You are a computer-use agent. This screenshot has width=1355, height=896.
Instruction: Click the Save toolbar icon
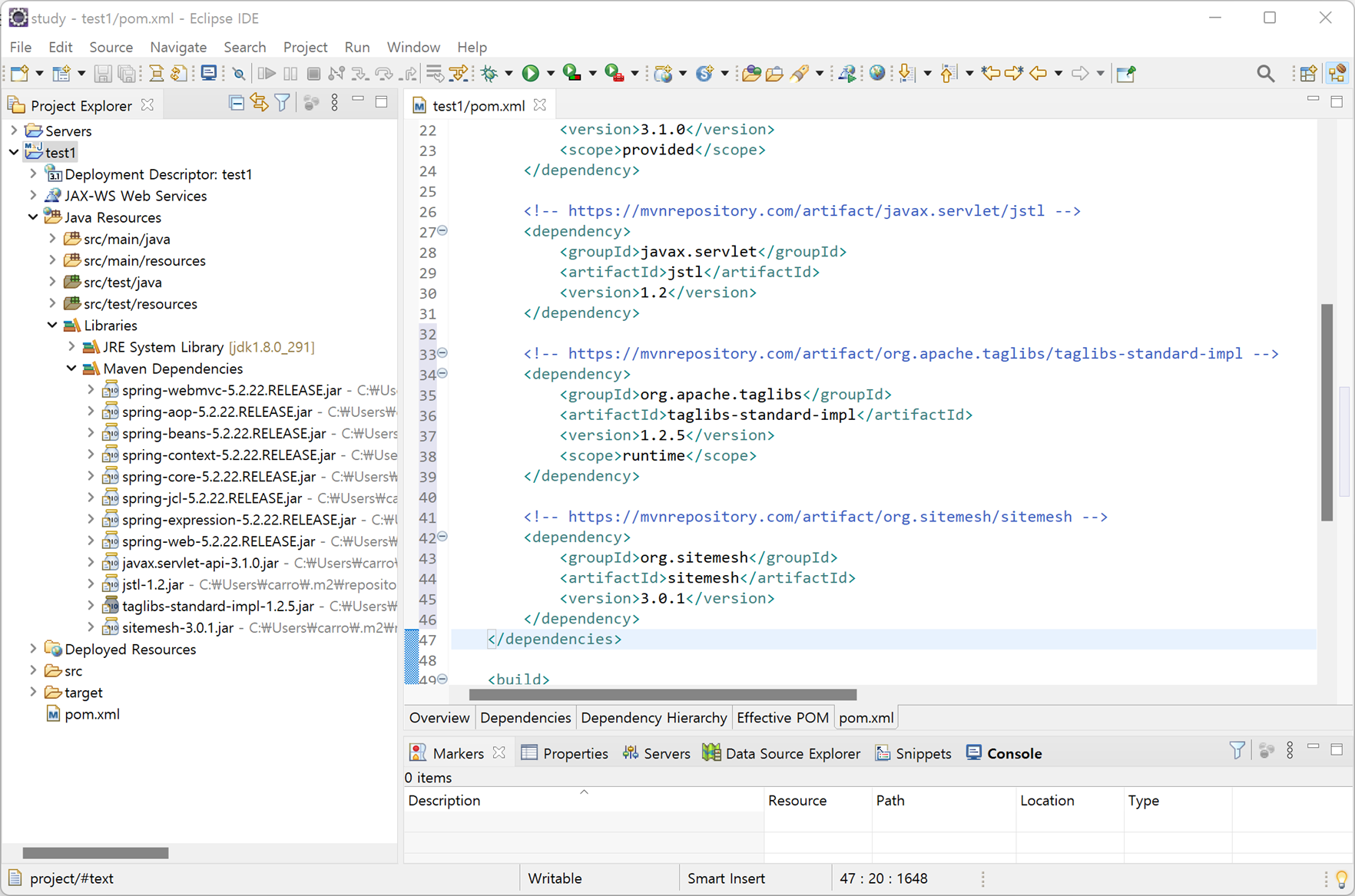tap(102, 74)
